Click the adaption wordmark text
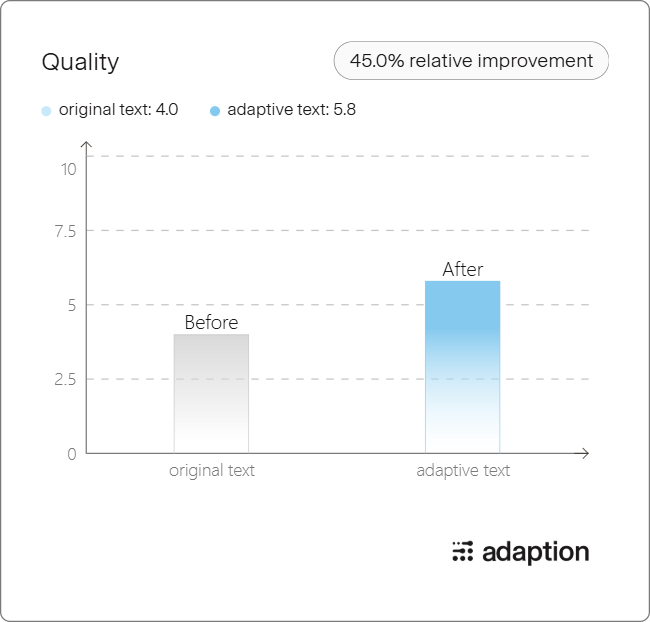This screenshot has width=650, height=622. tap(536, 553)
